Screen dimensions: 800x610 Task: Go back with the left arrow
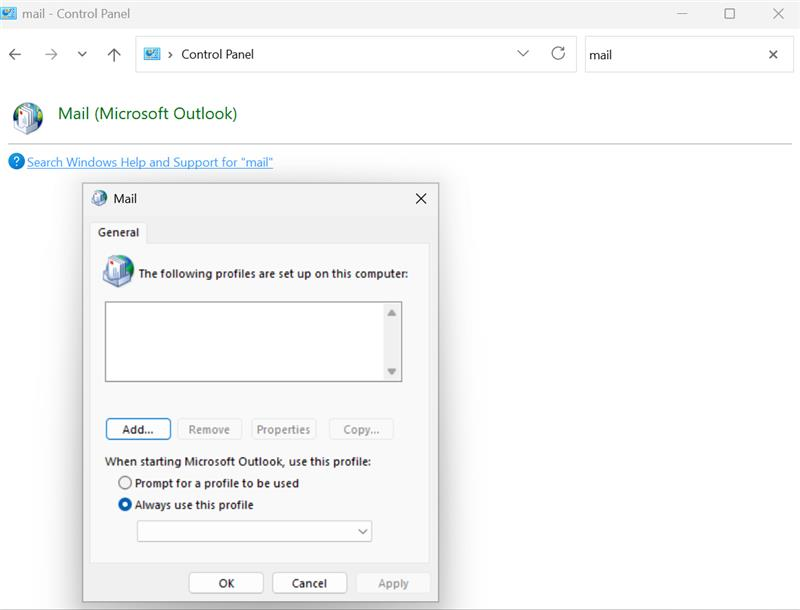[x=15, y=54]
